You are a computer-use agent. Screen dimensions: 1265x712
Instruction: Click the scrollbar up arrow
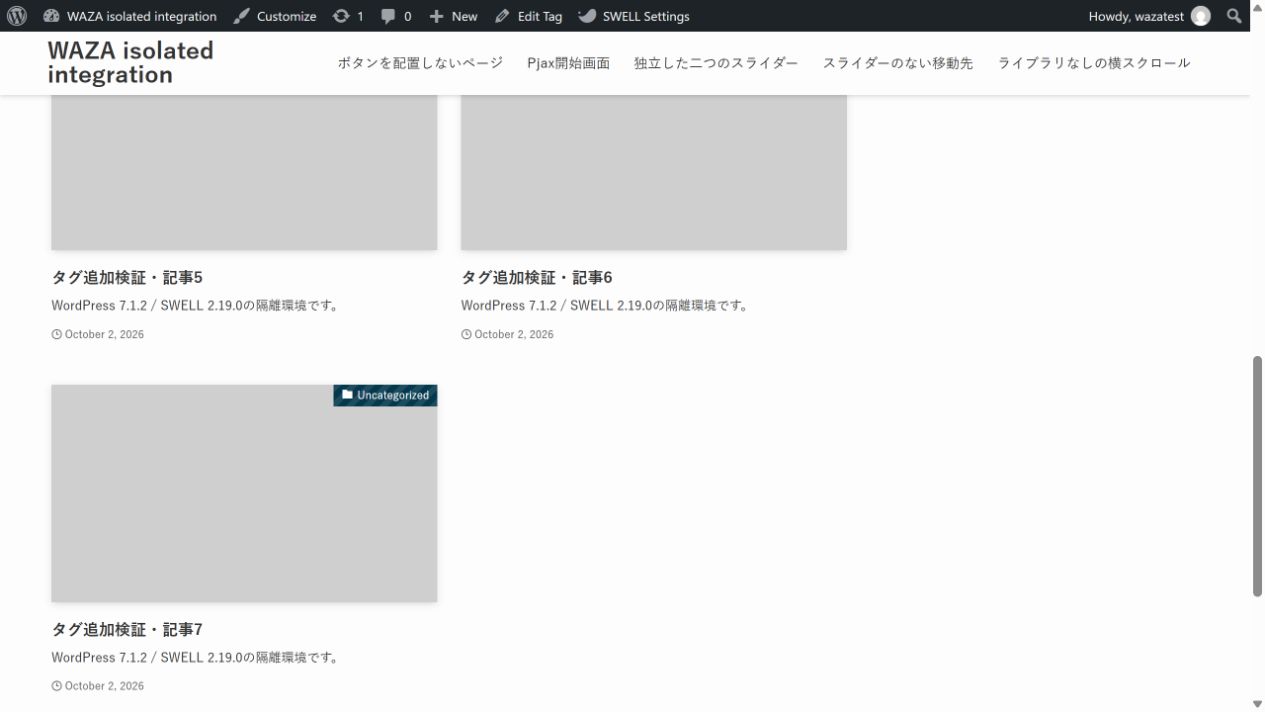coord(1258,7)
